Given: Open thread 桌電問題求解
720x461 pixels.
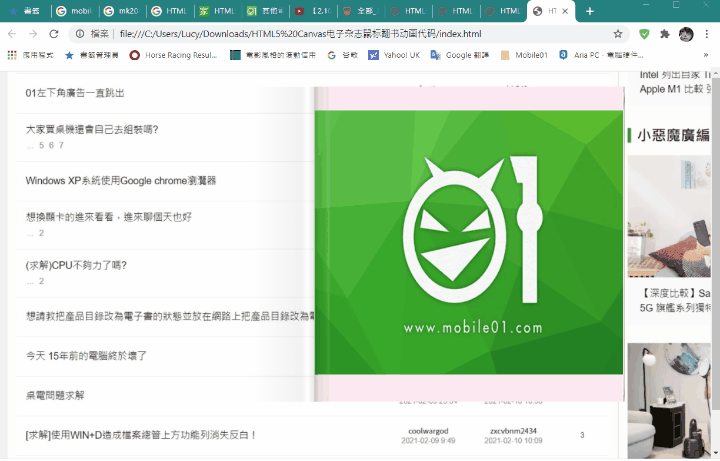Looking at the screenshot, I should tap(55, 395).
